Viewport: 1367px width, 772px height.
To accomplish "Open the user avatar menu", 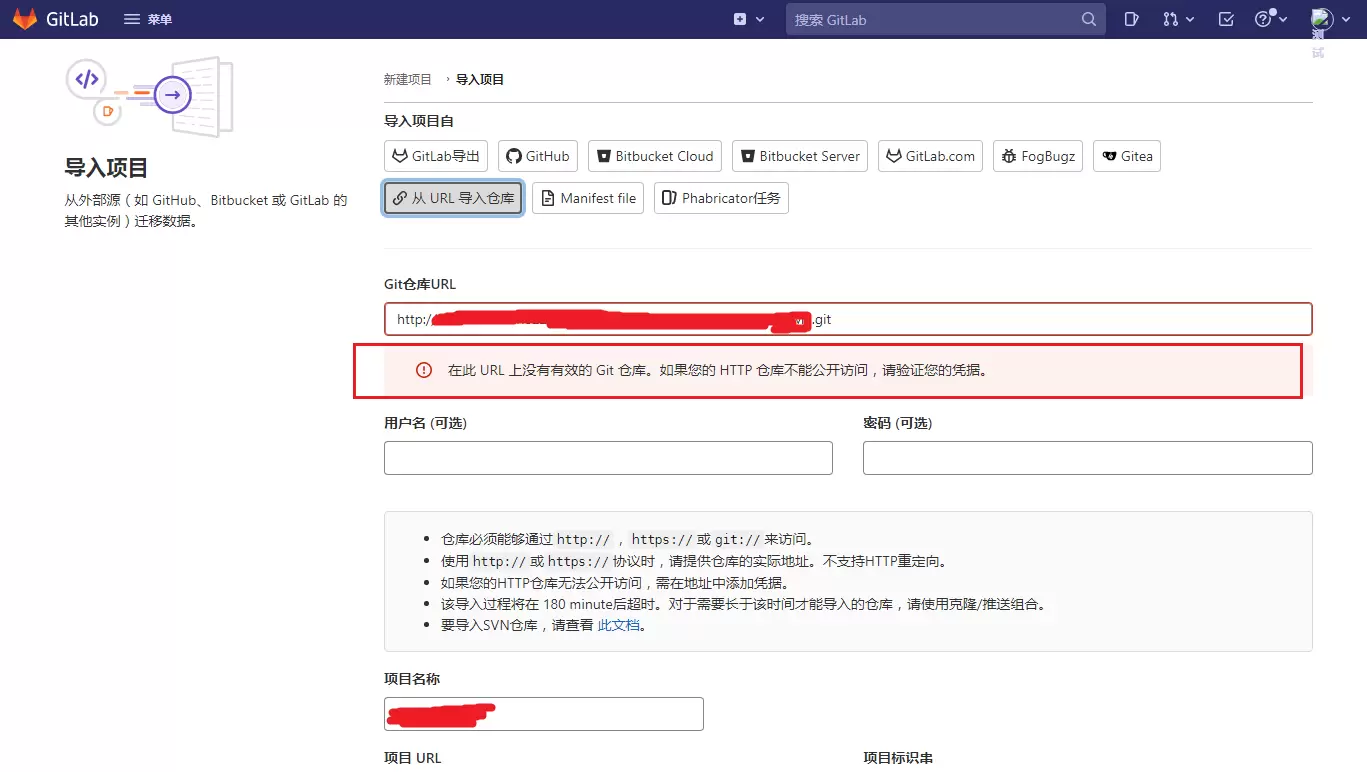I will pyautogui.click(x=1328, y=19).
